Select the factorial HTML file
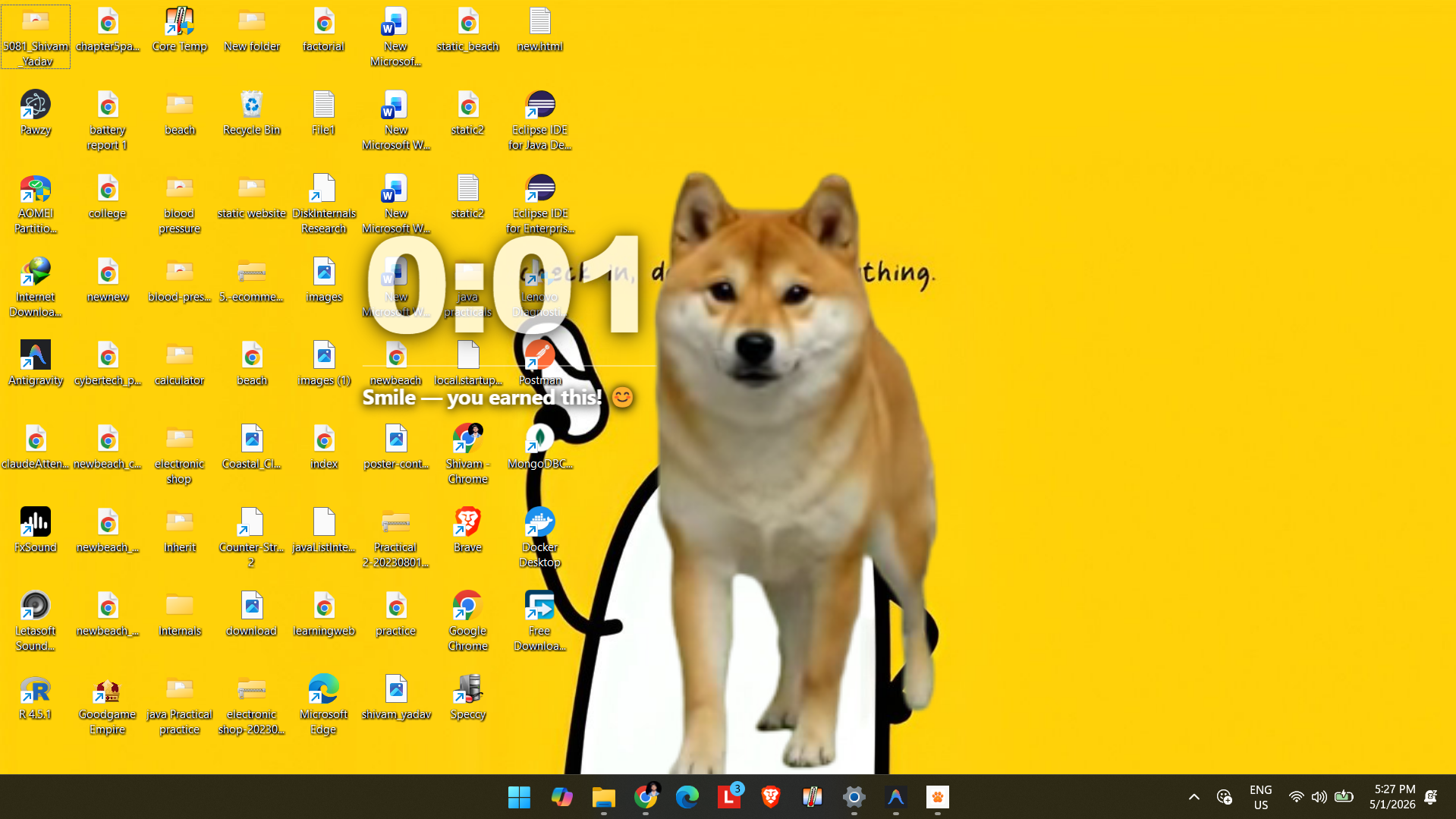This screenshot has width=1456, height=819. [x=324, y=30]
